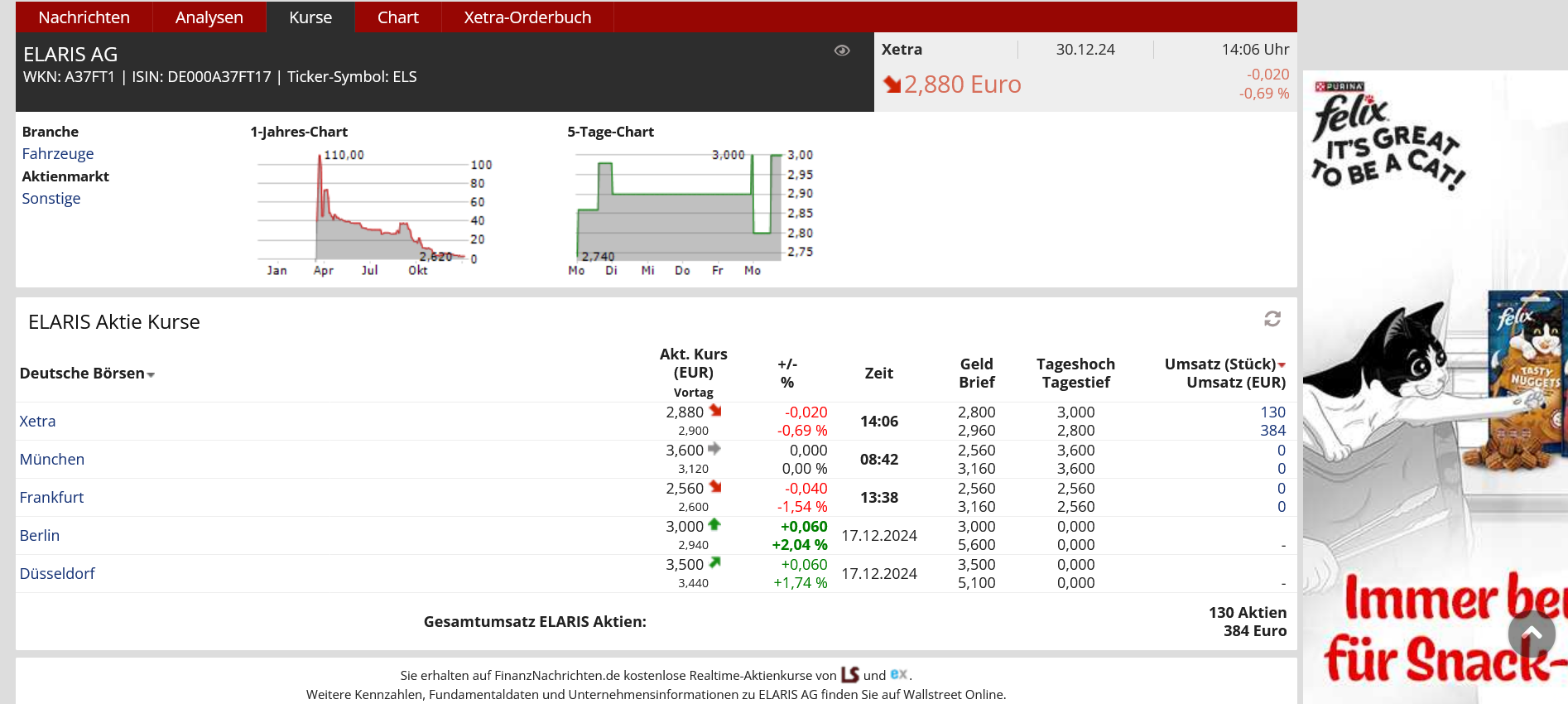Click the gray sideways arrow in München row
1568x704 pixels.
point(714,449)
